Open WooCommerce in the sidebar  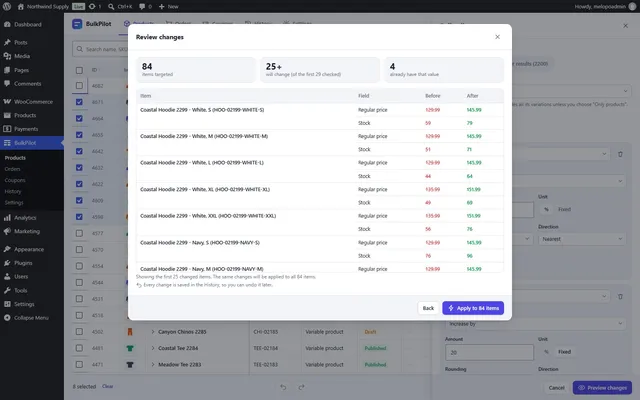tap(32, 102)
